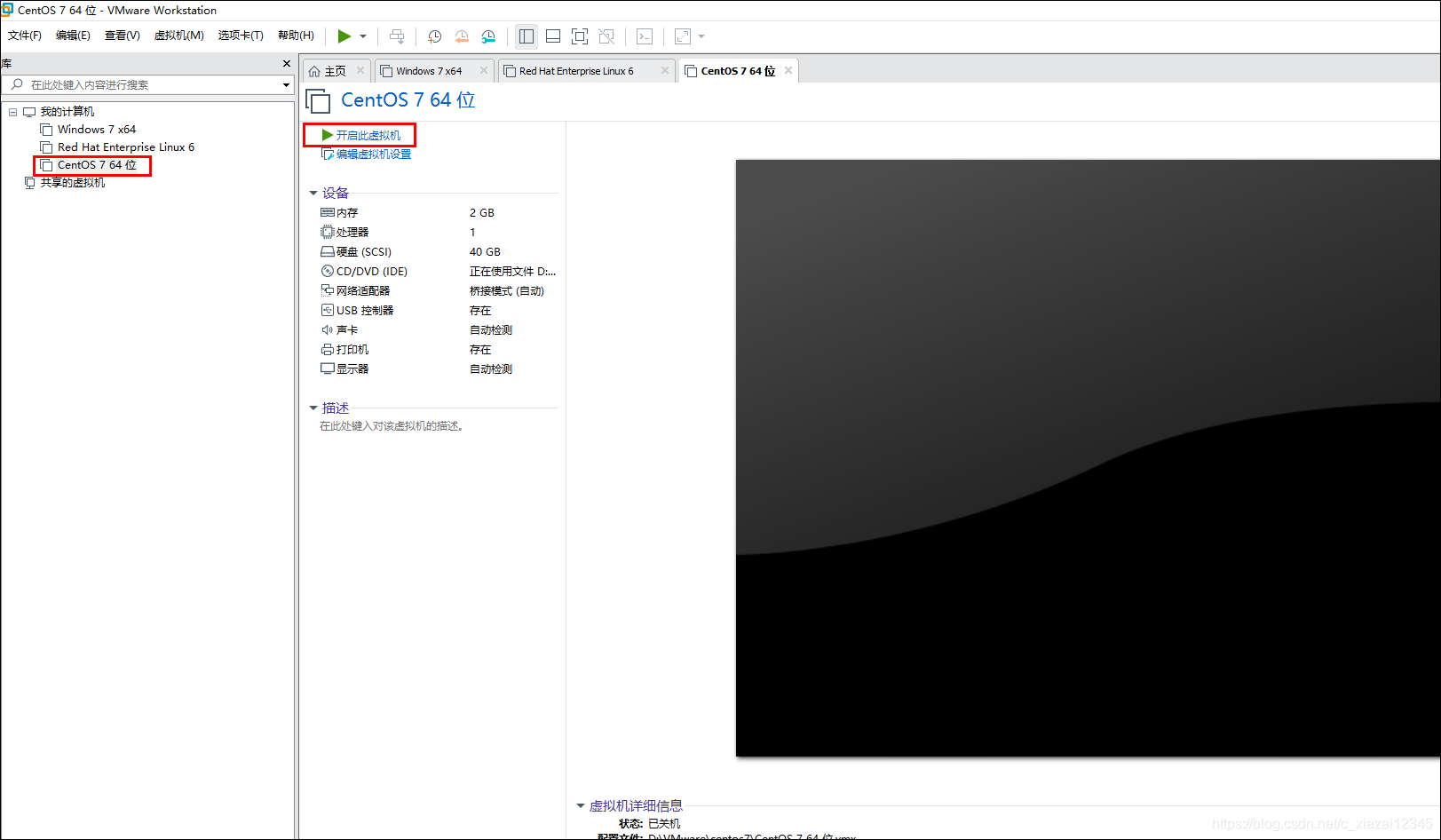
Task: Click the 显示器 display icon
Action: [x=328, y=369]
